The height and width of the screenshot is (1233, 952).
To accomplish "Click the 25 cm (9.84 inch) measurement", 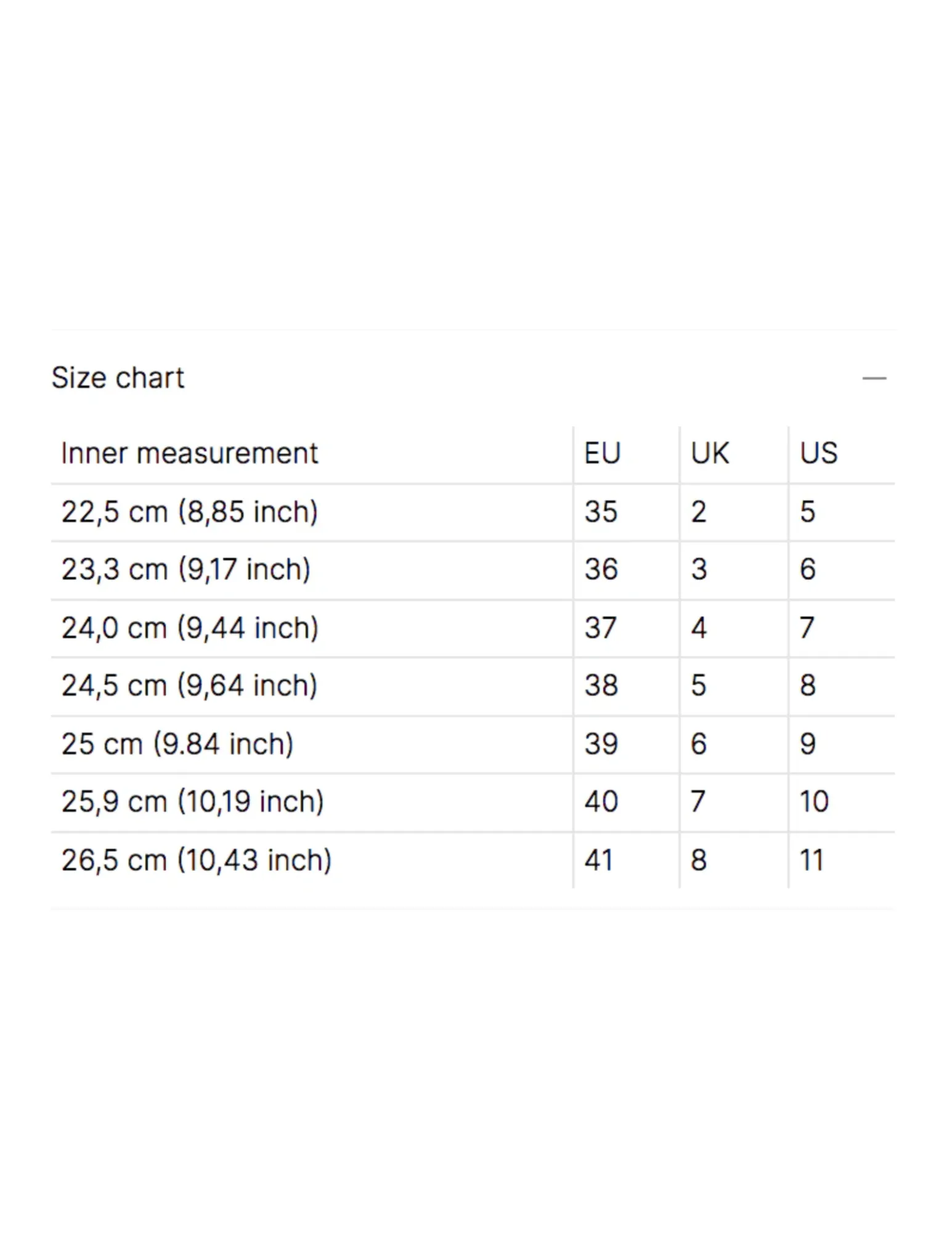I will tap(177, 744).
